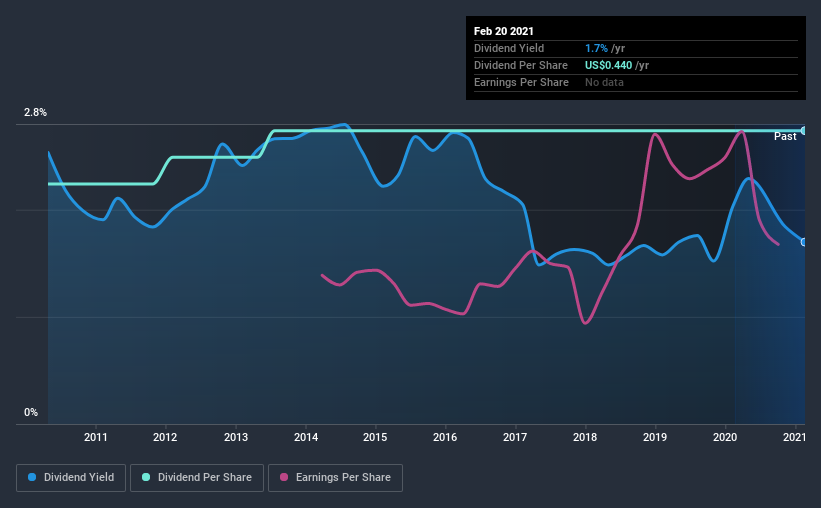Select the 2017 x-axis label
This screenshot has height=508, width=821.
click(515, 437)
